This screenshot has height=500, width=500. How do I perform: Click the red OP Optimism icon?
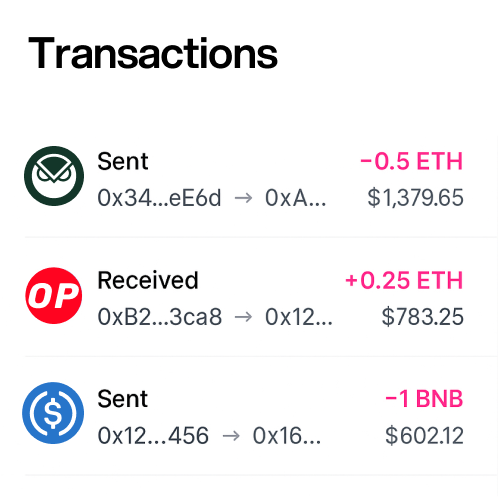tap(54, 295)
